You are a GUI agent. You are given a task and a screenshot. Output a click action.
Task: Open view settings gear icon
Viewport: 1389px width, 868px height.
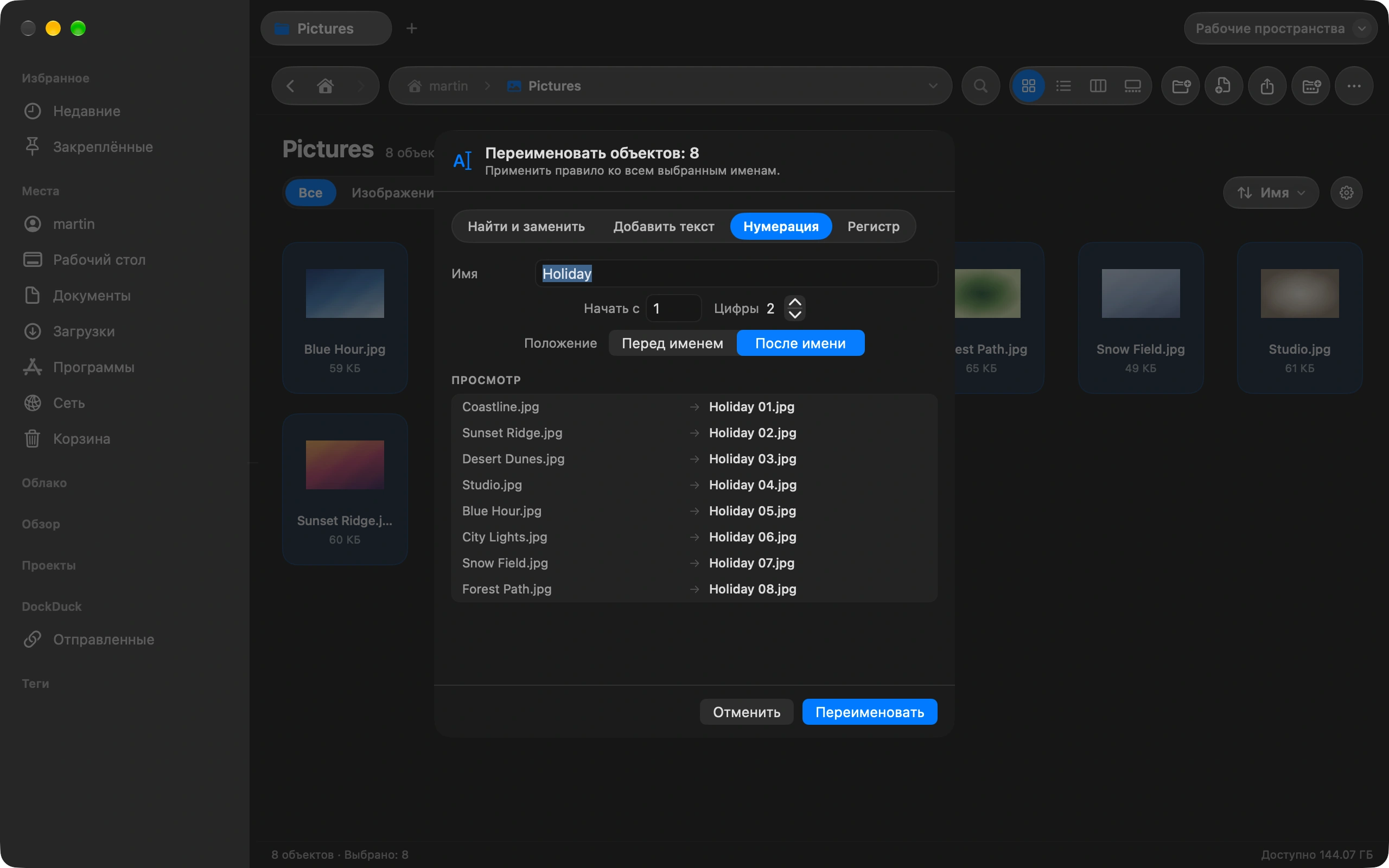tap(1347, 192)
